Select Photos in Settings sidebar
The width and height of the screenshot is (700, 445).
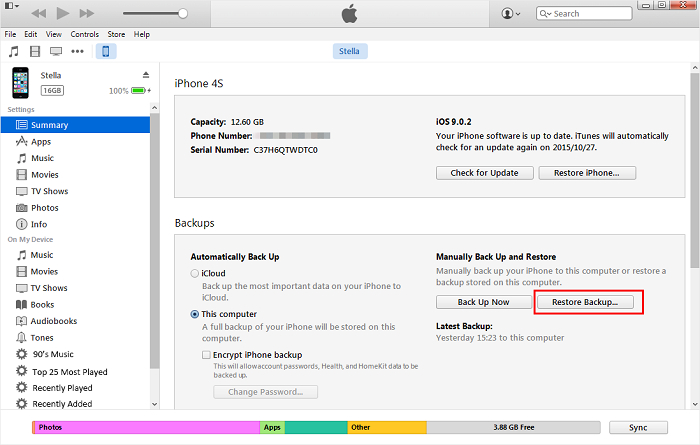[x=75, y=208]
